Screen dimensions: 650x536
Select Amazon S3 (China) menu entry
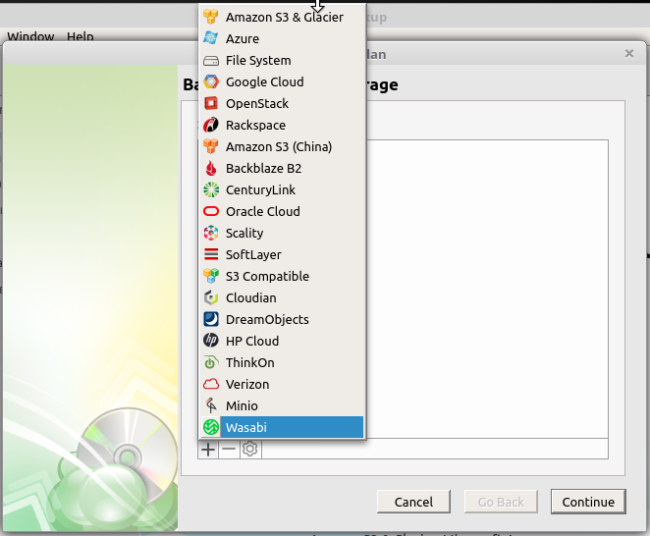pos(278,147)
